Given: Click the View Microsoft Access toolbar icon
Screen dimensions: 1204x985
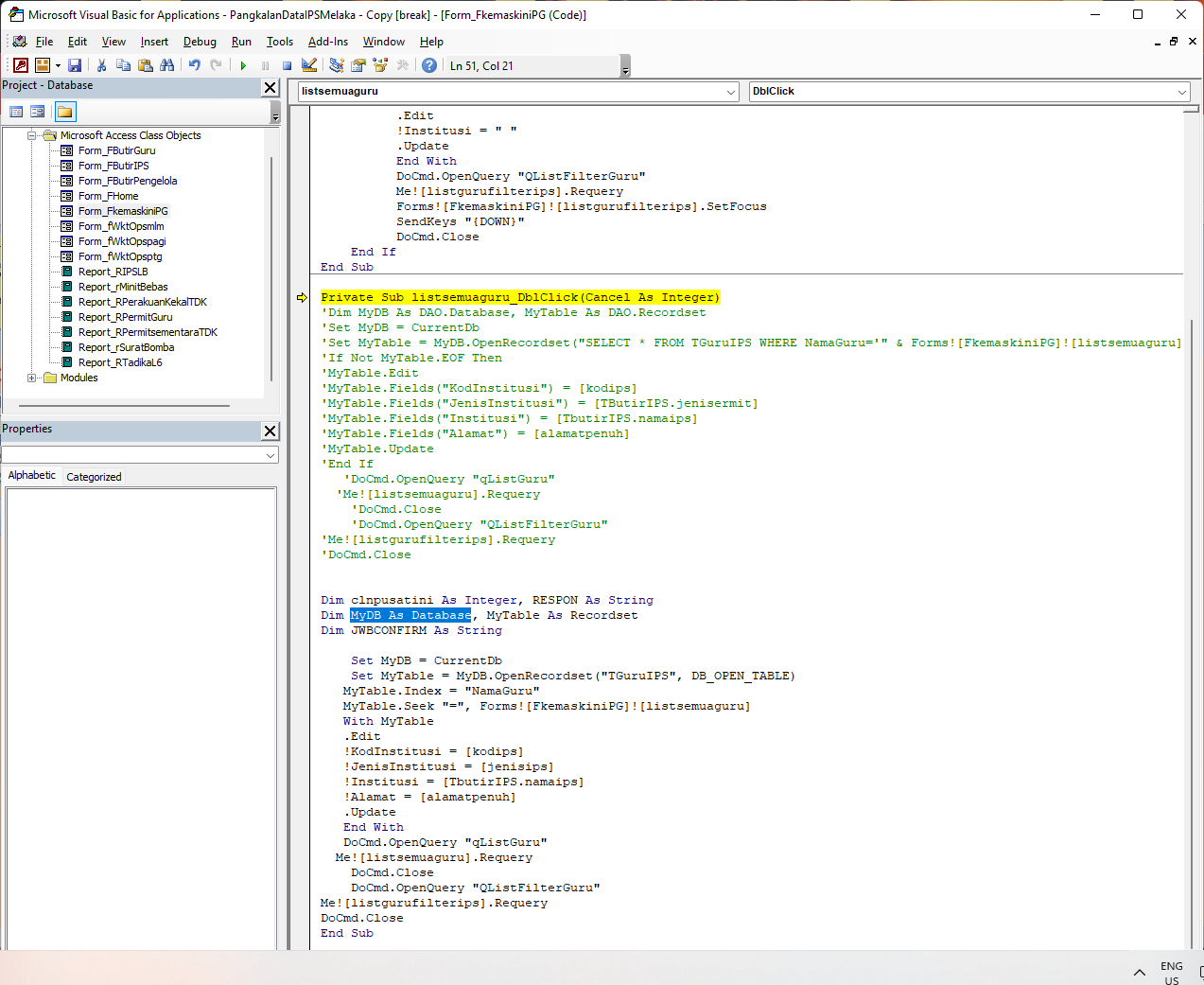Looking at the screenshot, I should [x=21, y=65].
